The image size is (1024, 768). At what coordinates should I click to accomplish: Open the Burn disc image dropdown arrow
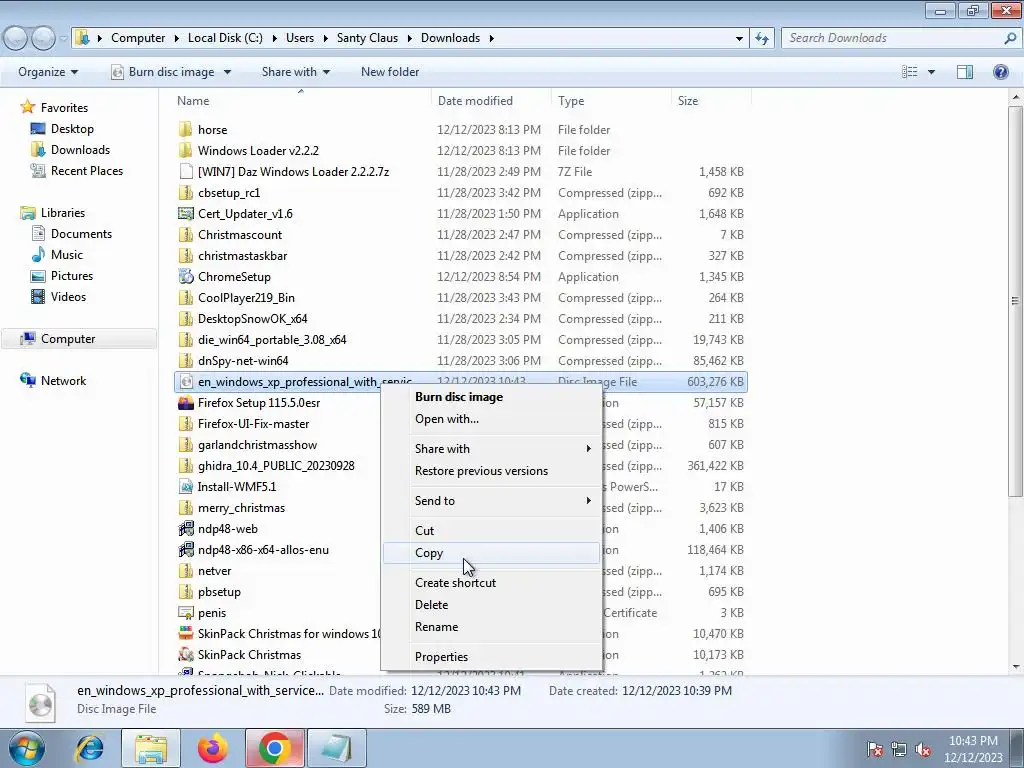[227, 72]
